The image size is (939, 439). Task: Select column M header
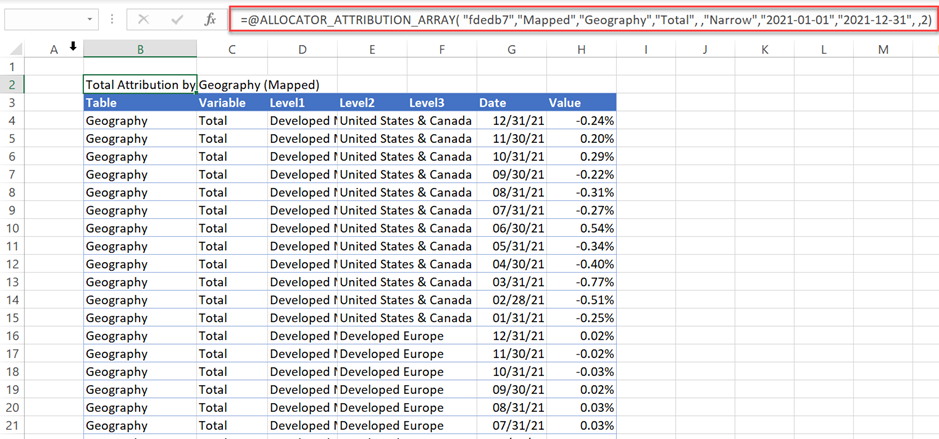[883, 49]
